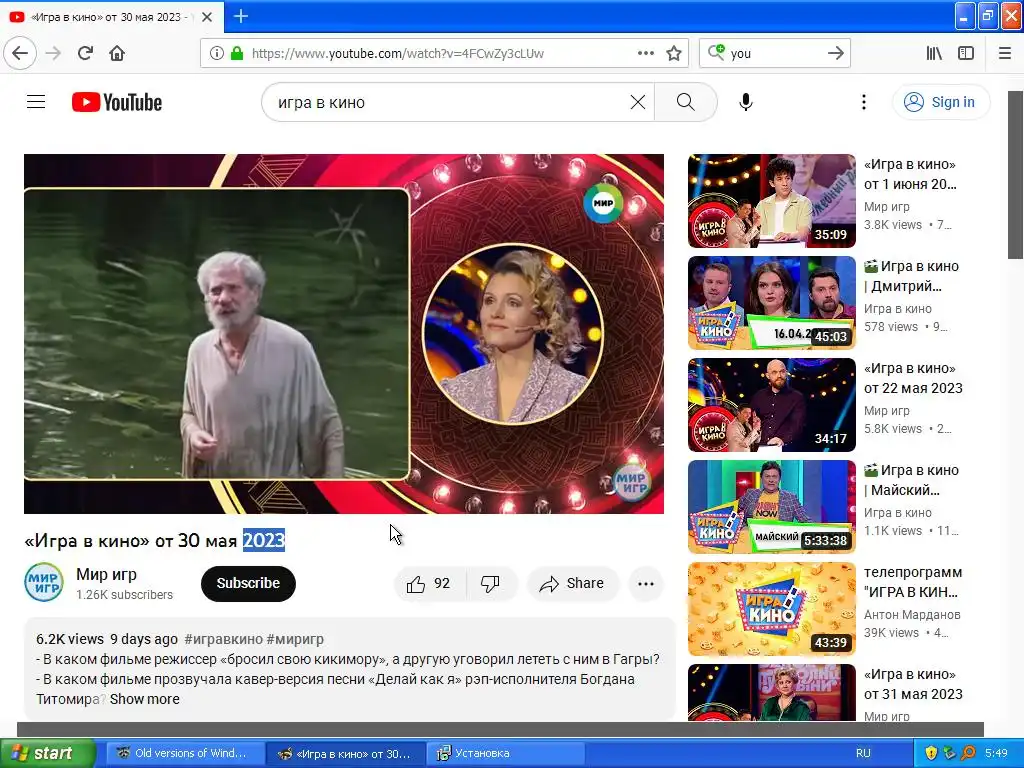
Task: Open the Игра в кино | Дмитрий title
Action: tap(912, 276)
